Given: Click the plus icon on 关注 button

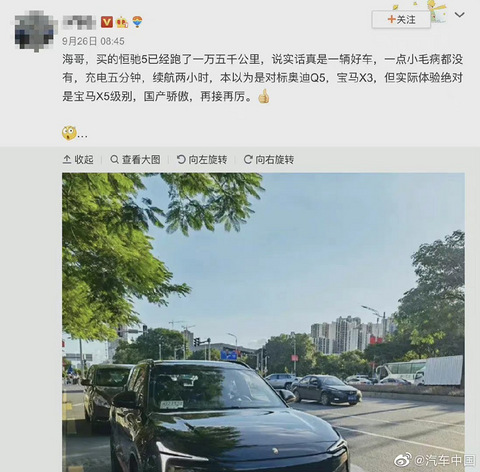Looking at the screenshot, I should pos(391,19).
